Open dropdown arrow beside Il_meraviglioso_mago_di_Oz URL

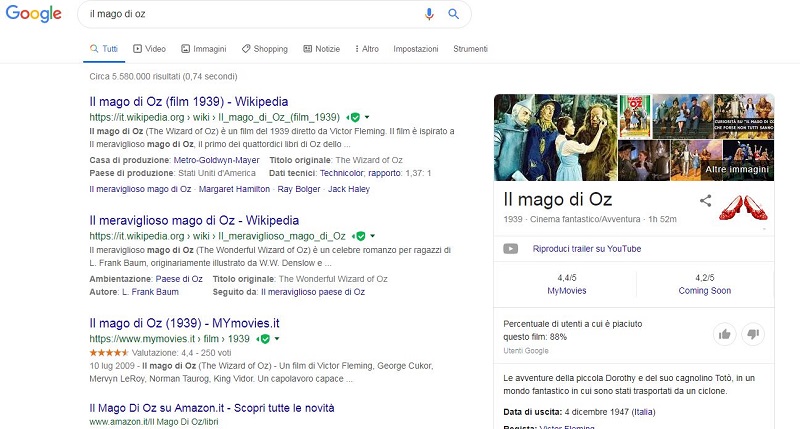click(372, 236)
